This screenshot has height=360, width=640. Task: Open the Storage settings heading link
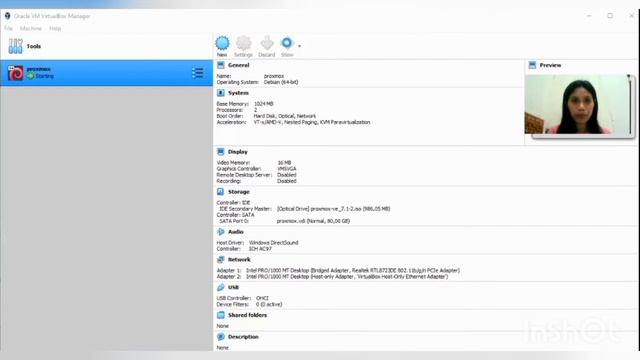coord(239,191)
